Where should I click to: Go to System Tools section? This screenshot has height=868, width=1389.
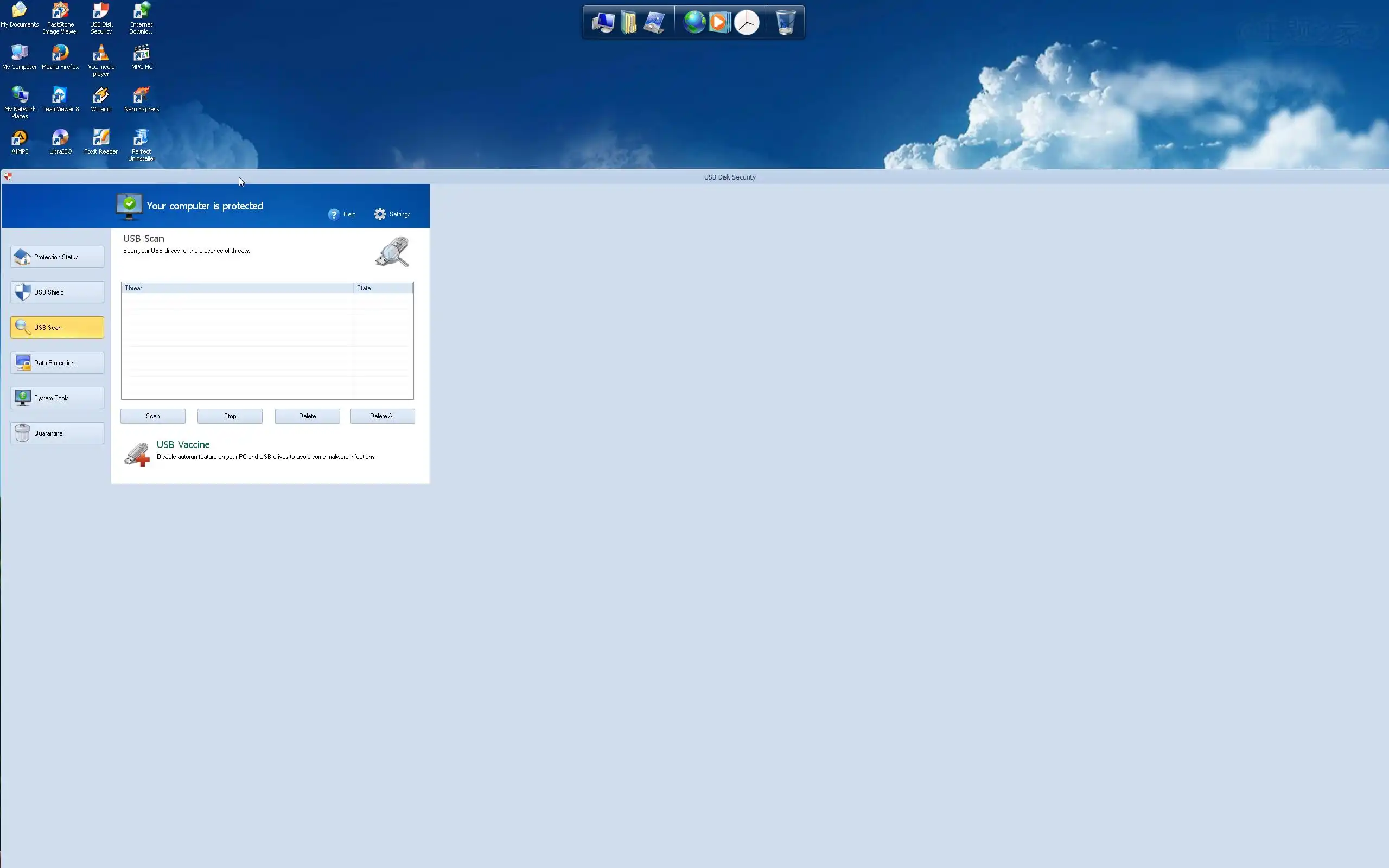[57, 398]
